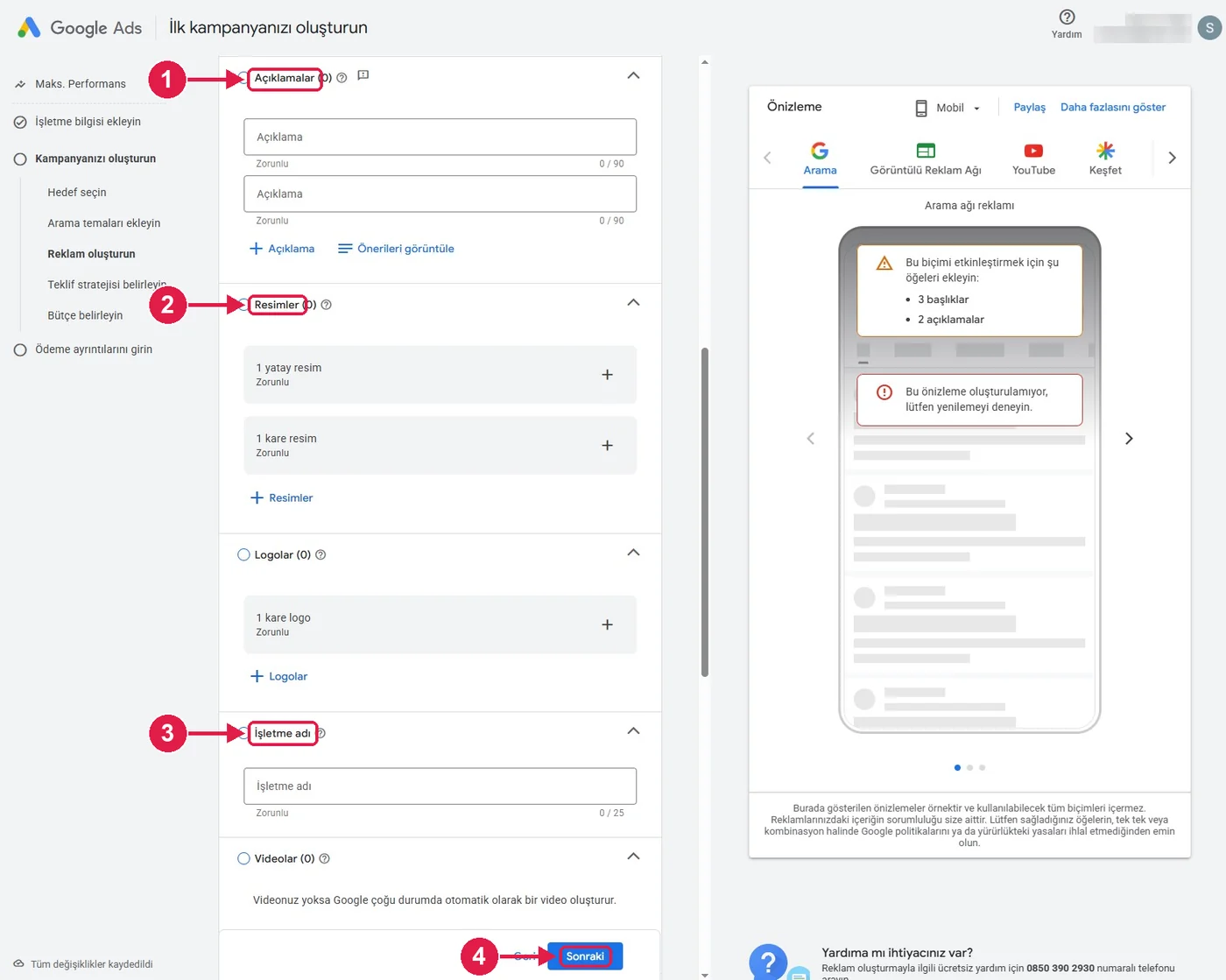Screen dimensions: 1226x980
Task: Collapse the İşletme adı section
Action: click(634, 730)
